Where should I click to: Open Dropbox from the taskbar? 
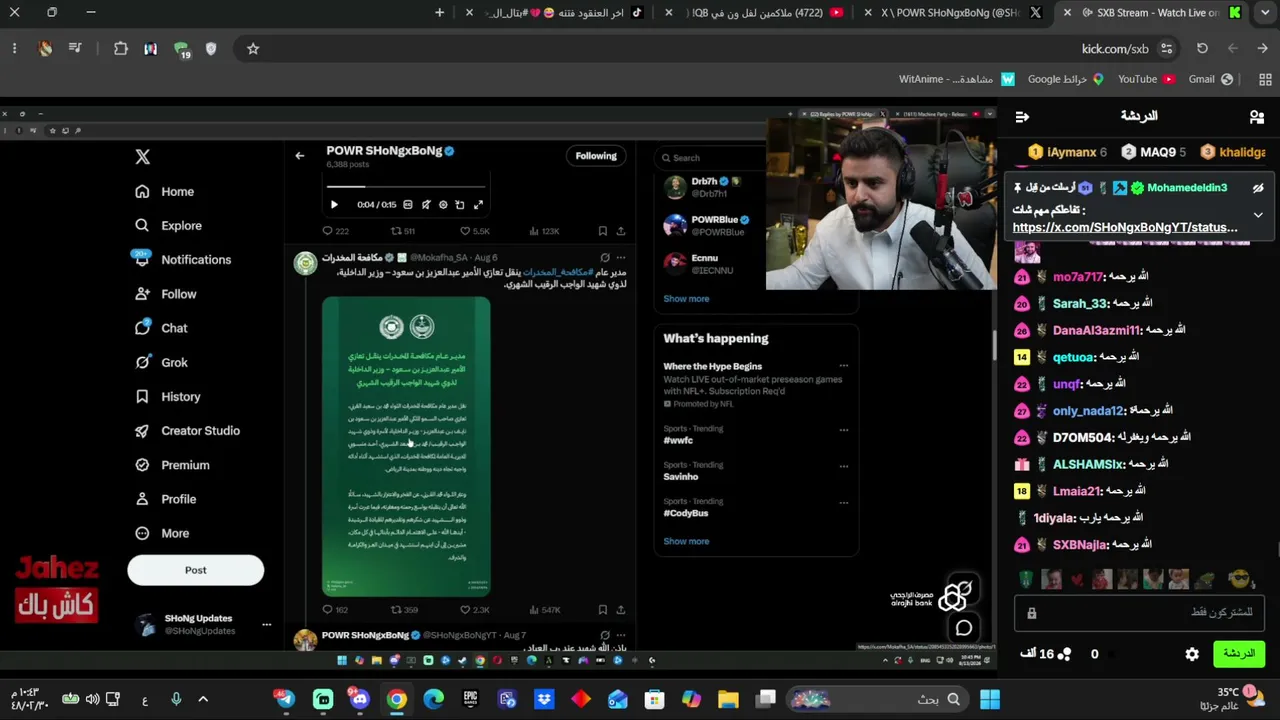pos(544,699)
